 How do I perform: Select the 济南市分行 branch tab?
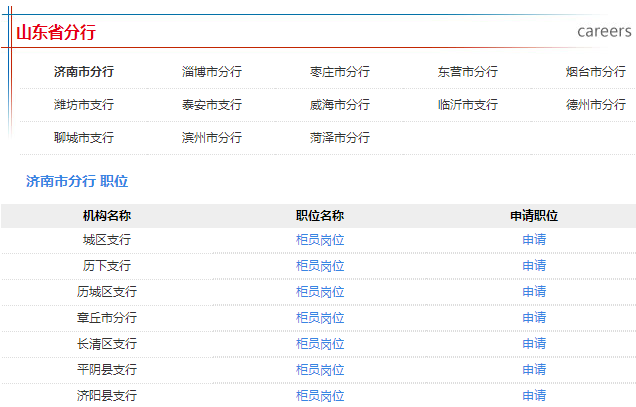84,72
